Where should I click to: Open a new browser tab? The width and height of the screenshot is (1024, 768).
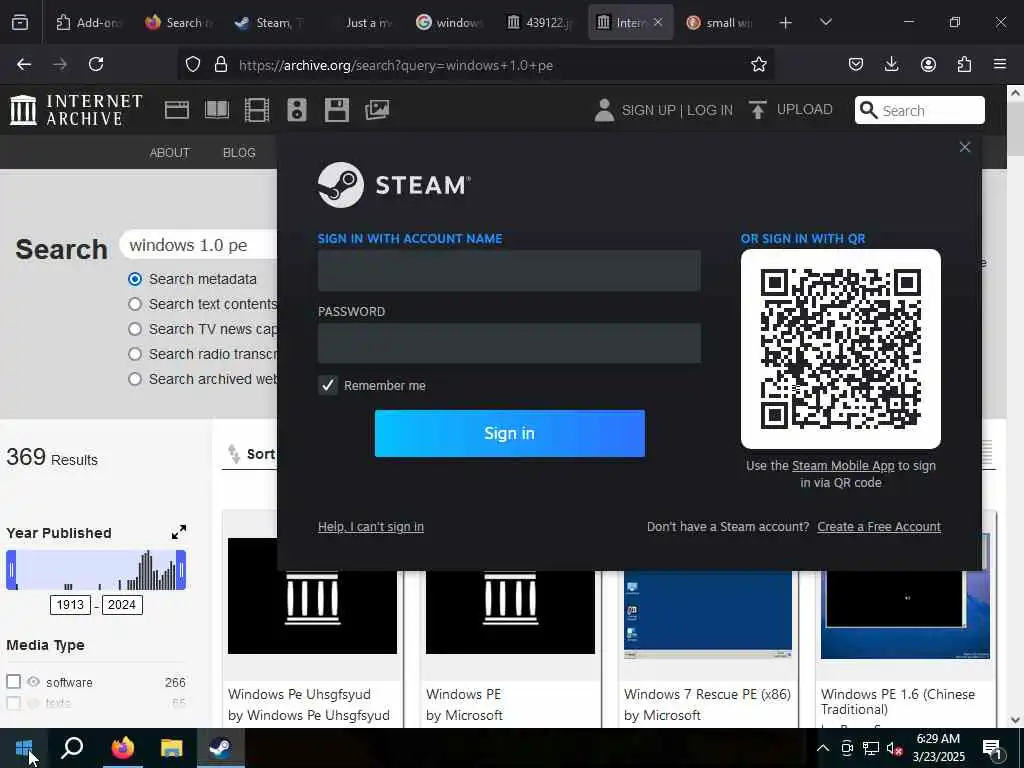point(786,23)
